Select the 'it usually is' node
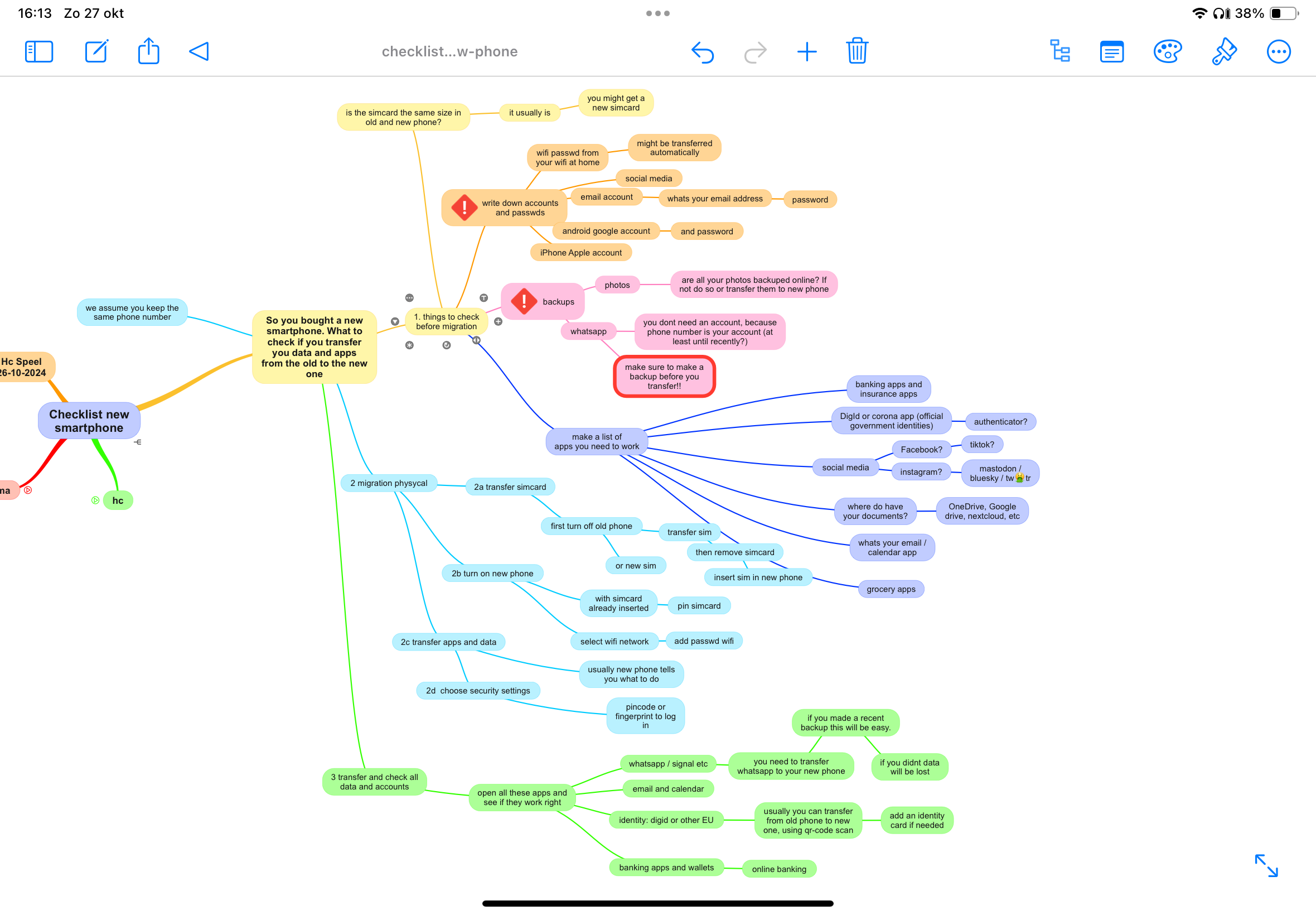The height and width of the screenshot is (915, 1316). [529, 112]
